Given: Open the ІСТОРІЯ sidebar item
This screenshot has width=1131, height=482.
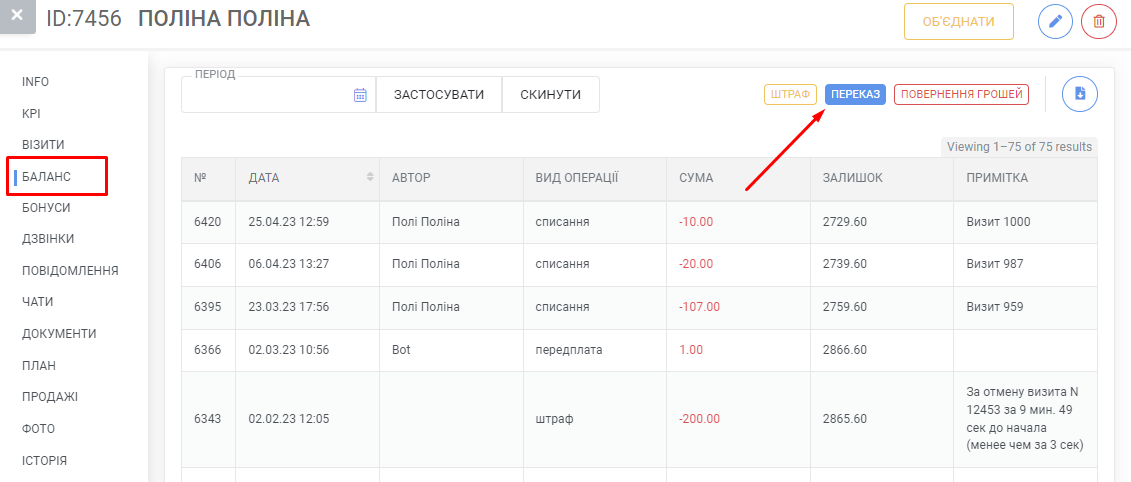Looking at the screenshot, I should tap(45, 460).
